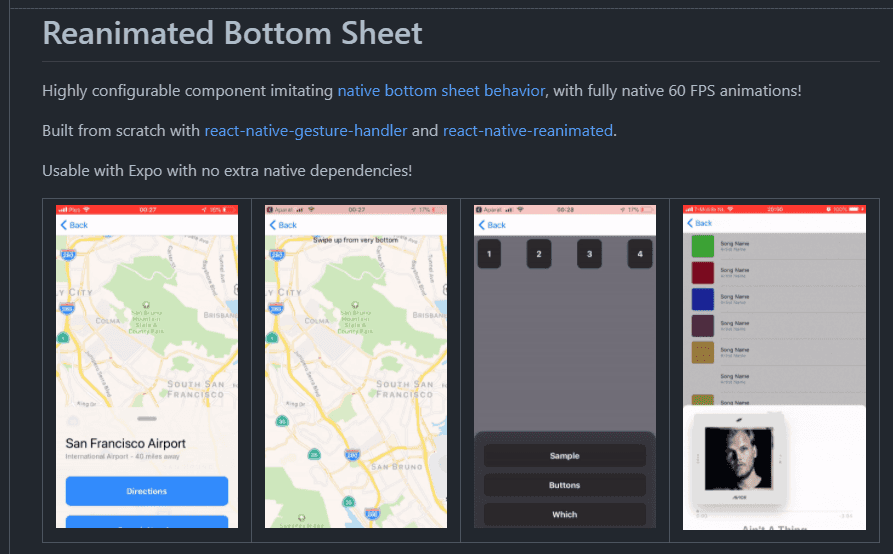Viewport: 893px width, 554px height.
Task: Tap Back in the numbered buttons demo
Action: (492, 225)
